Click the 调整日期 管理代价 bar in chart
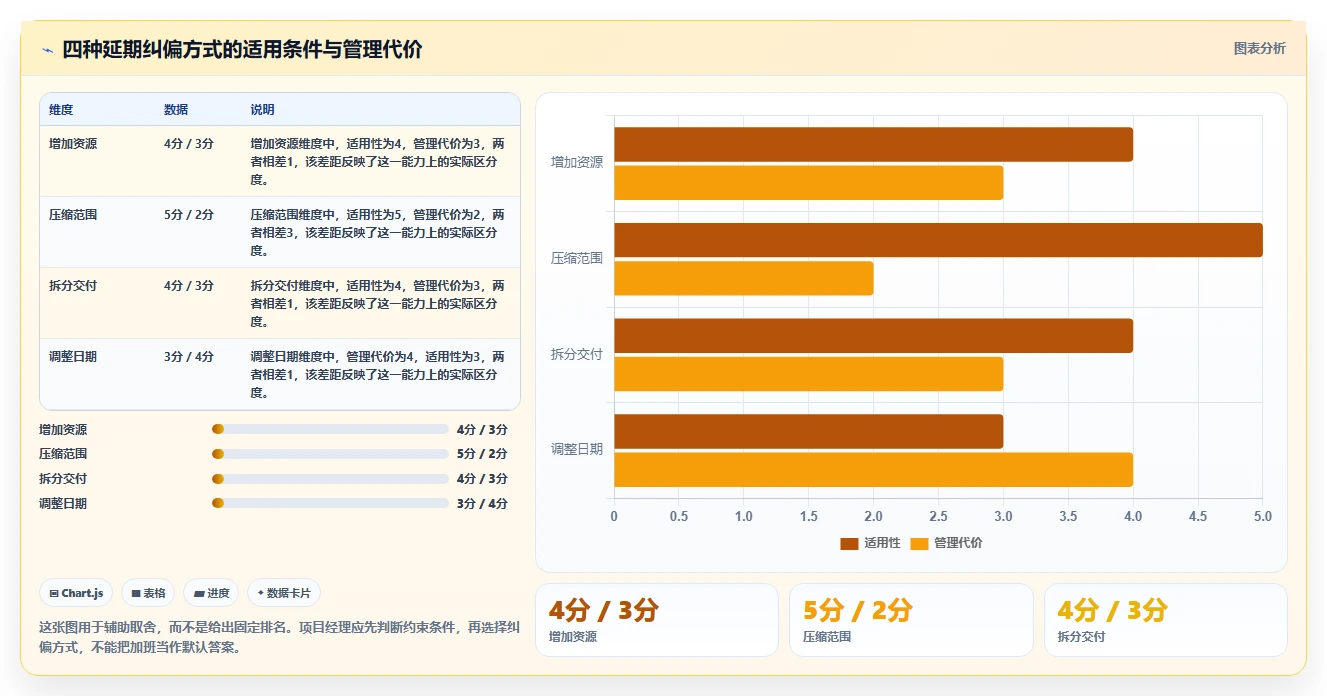 pos(873,470)
